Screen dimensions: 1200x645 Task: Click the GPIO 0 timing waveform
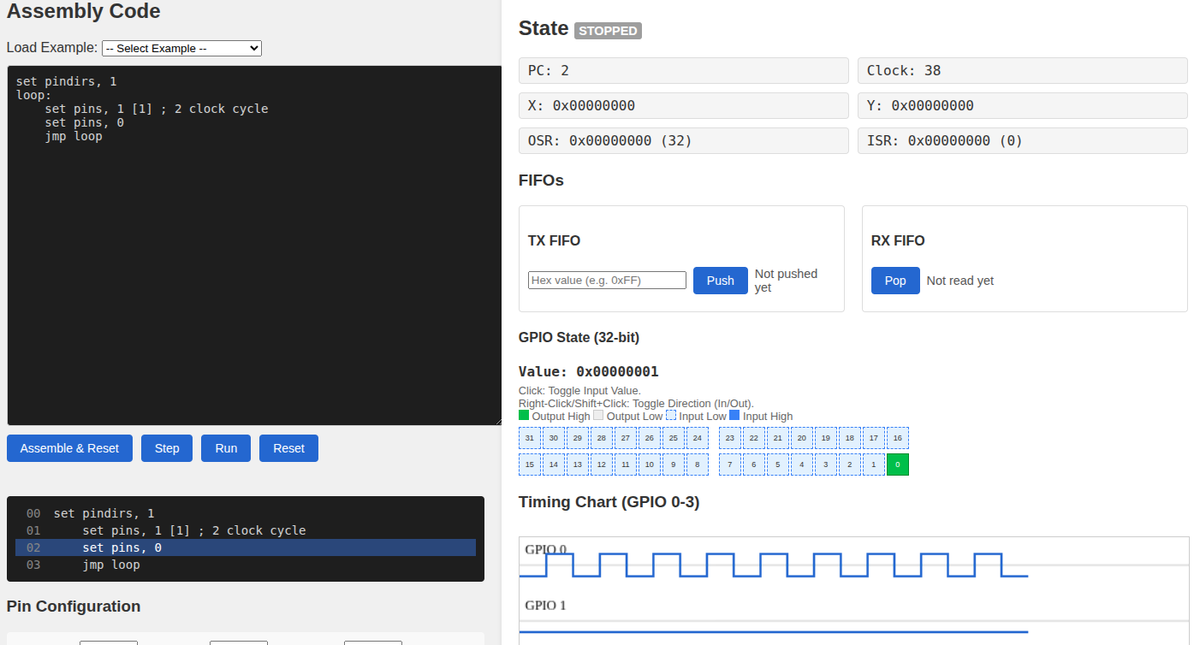(x=773, y=565)
